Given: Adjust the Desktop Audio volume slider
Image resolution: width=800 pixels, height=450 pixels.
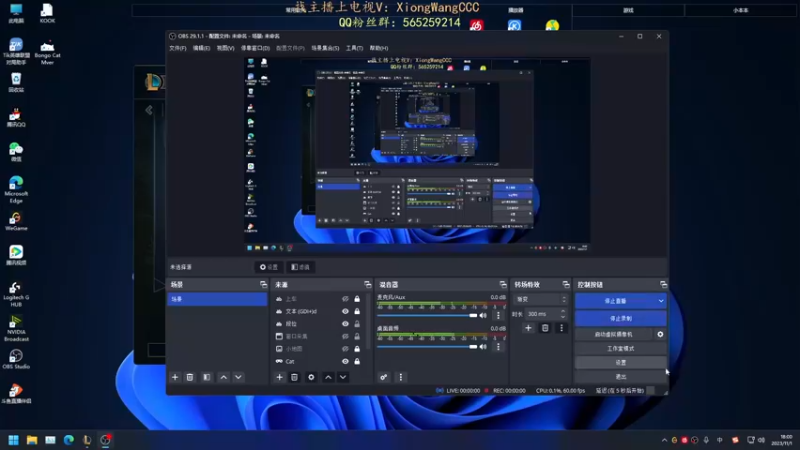Looking at the screenshot, I should 427,346.
